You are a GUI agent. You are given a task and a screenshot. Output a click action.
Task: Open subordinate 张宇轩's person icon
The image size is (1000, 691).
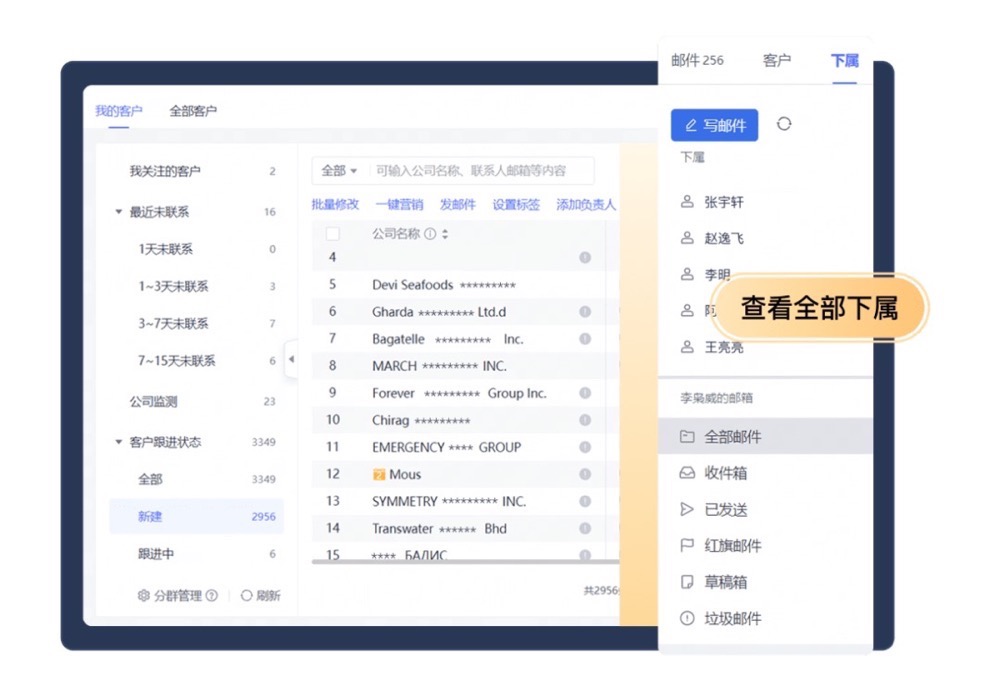(687, 202)
